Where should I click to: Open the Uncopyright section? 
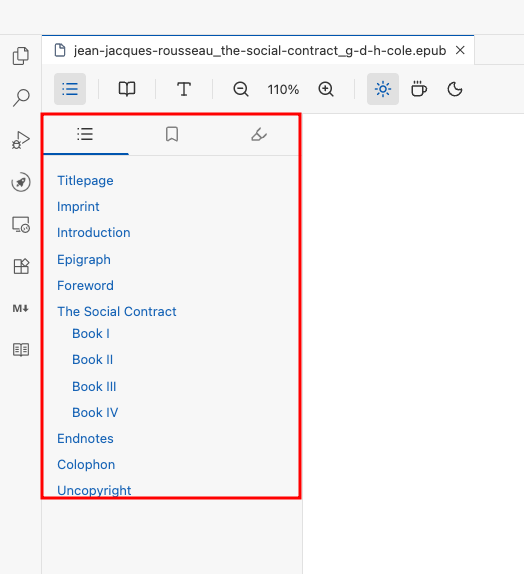coord(94,490)
